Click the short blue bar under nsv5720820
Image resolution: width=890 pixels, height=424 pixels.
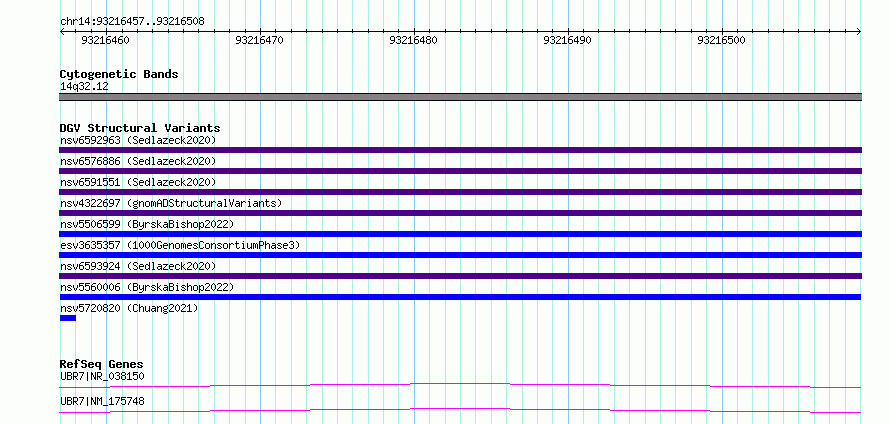pos(68,318)
